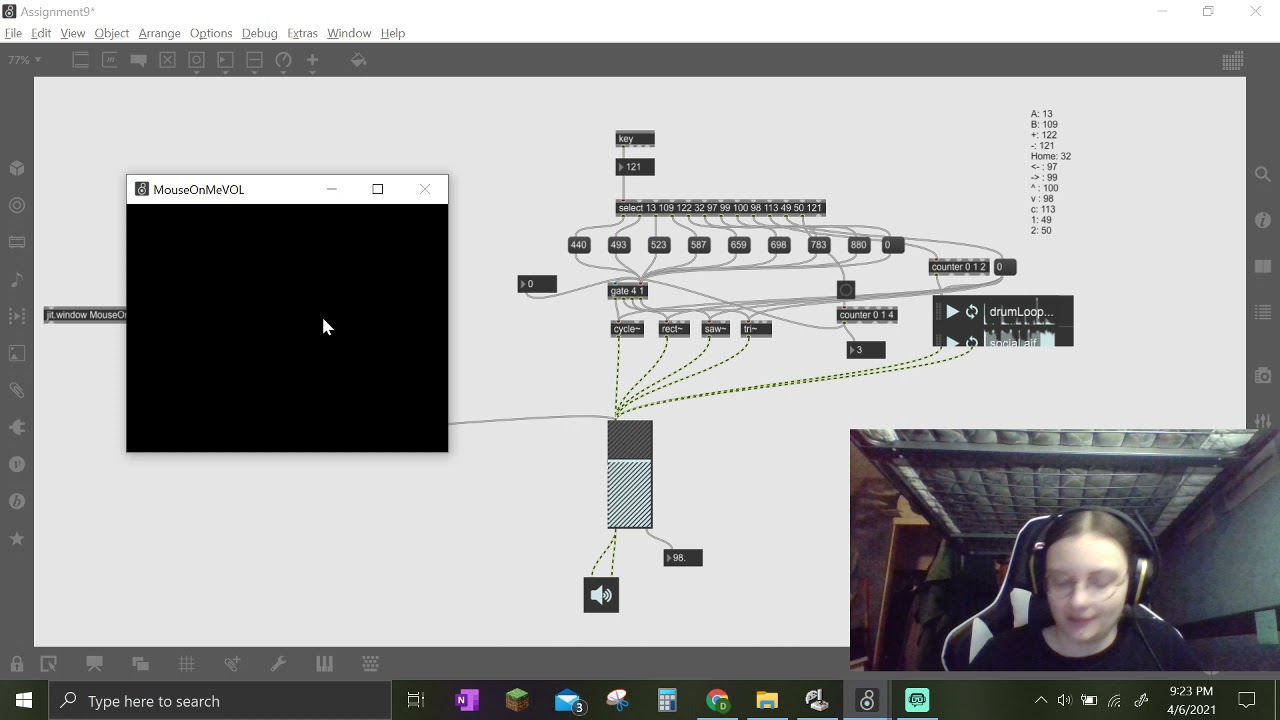
Task: Open the target-circle icon in left sidebar
Action: click(x=17, y=205)
